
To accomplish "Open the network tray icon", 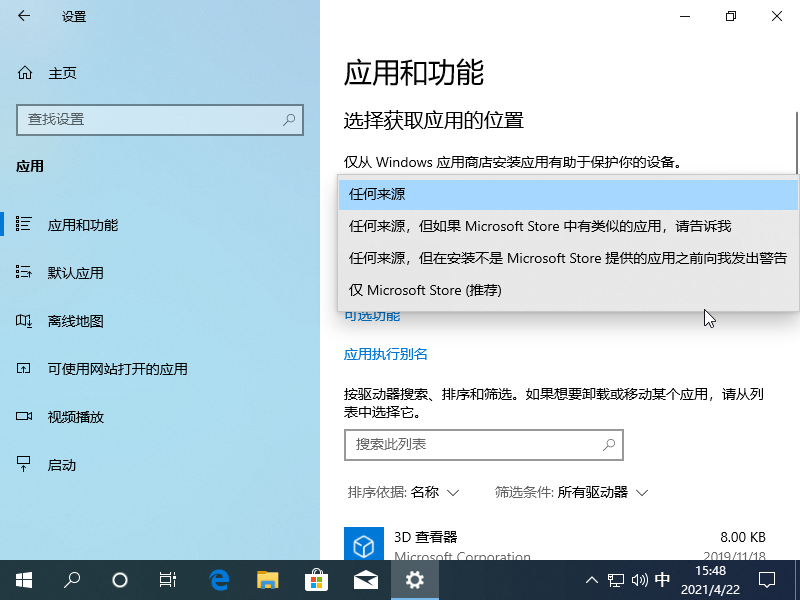I will pos(616,580).
